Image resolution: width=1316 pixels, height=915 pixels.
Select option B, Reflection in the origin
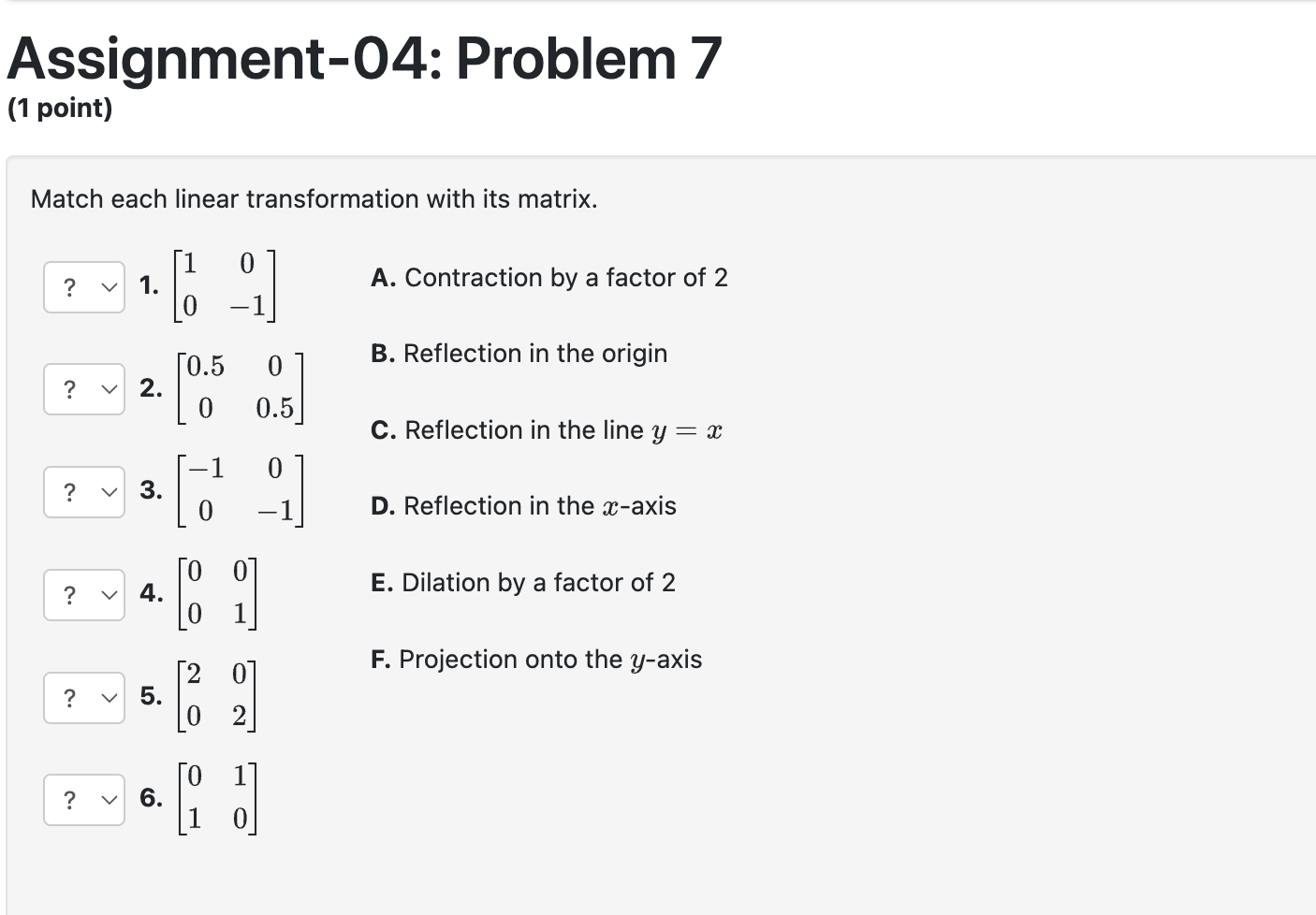coord(519,354)
